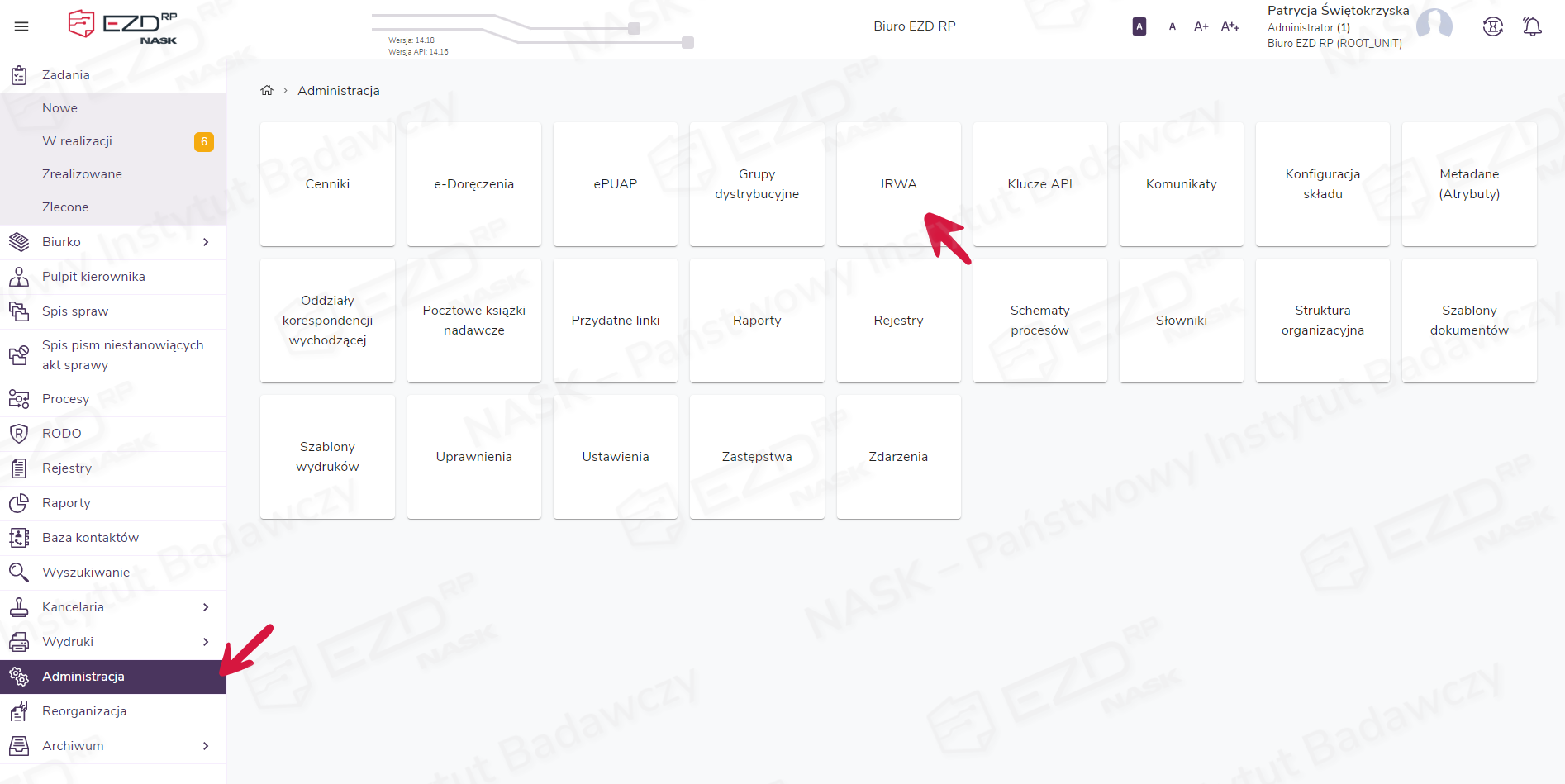Viewport: 1565px width, 784px height.
Task: Click the hamburger menu icon
Action: pyautogui.click(x=21, y=26)
